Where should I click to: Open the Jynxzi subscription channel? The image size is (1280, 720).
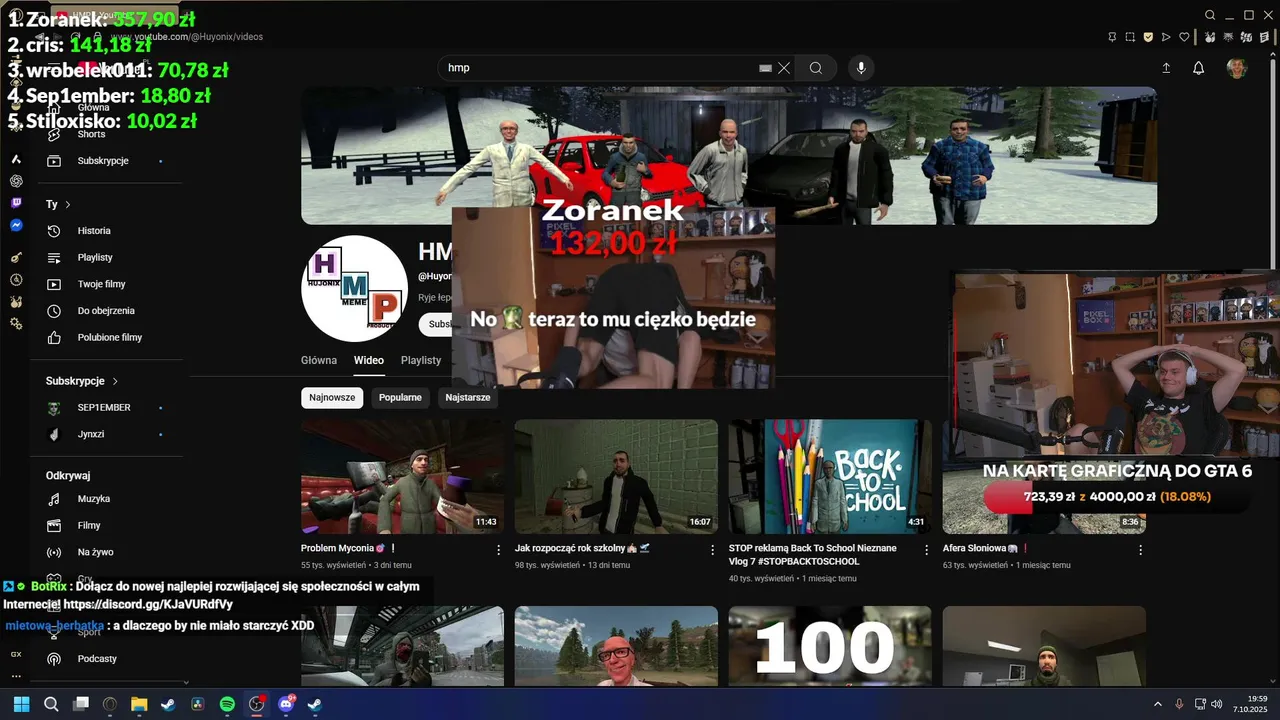pyautogui.click(x=91, y=434)
